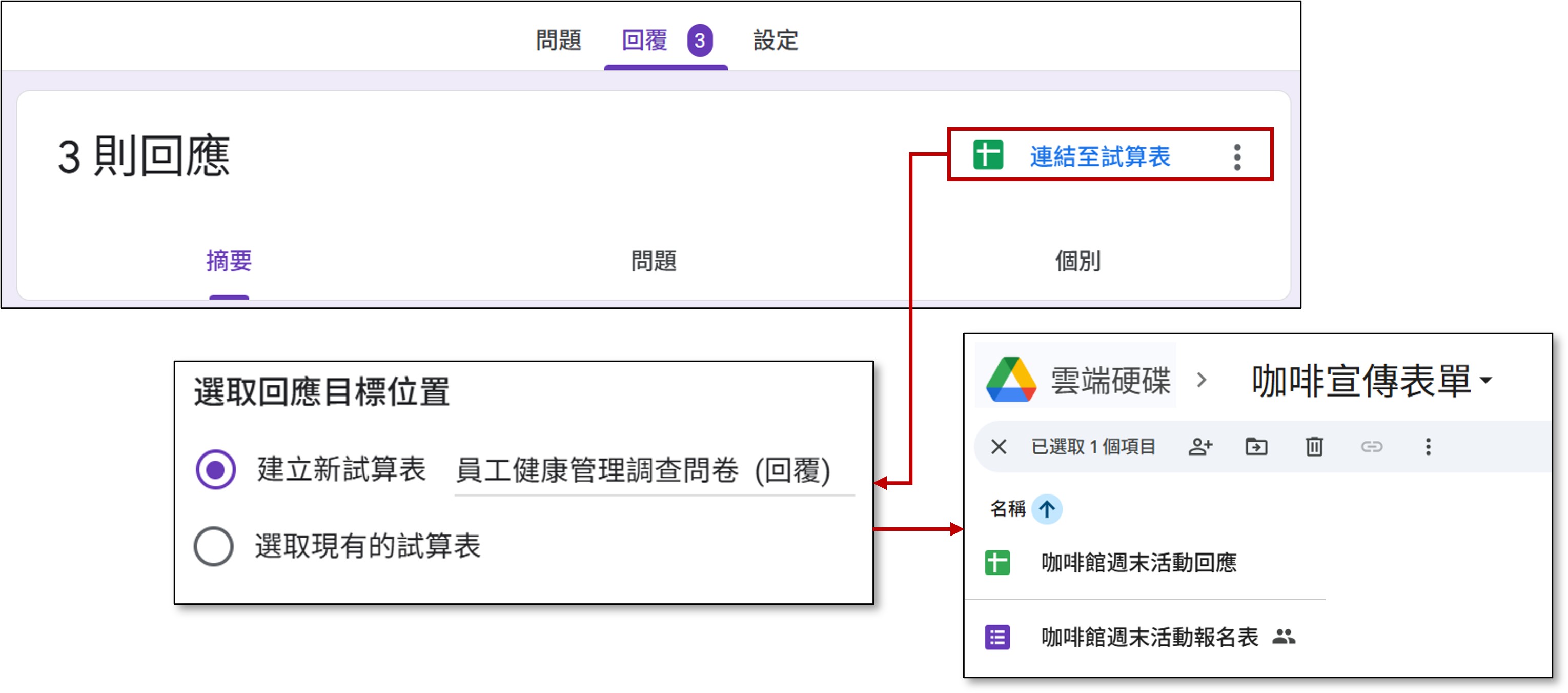Click the 雲端硬碟 breadcrumb
The height and width of the screenshot is (693, 1568).
[x=1110, y=381]
